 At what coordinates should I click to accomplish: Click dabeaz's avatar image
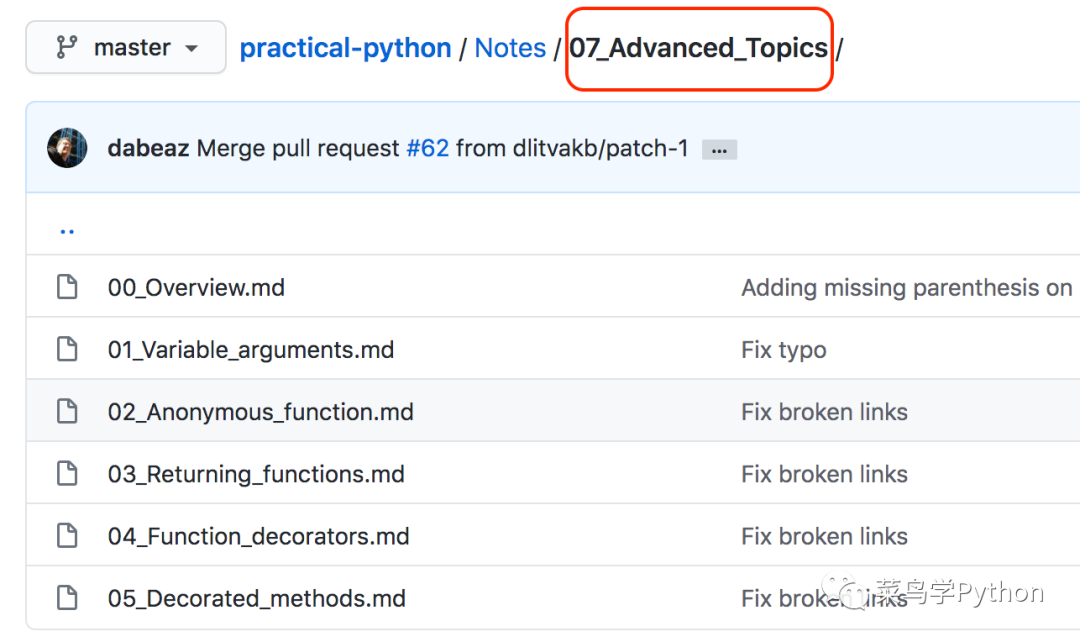click(x=68, y=147)
